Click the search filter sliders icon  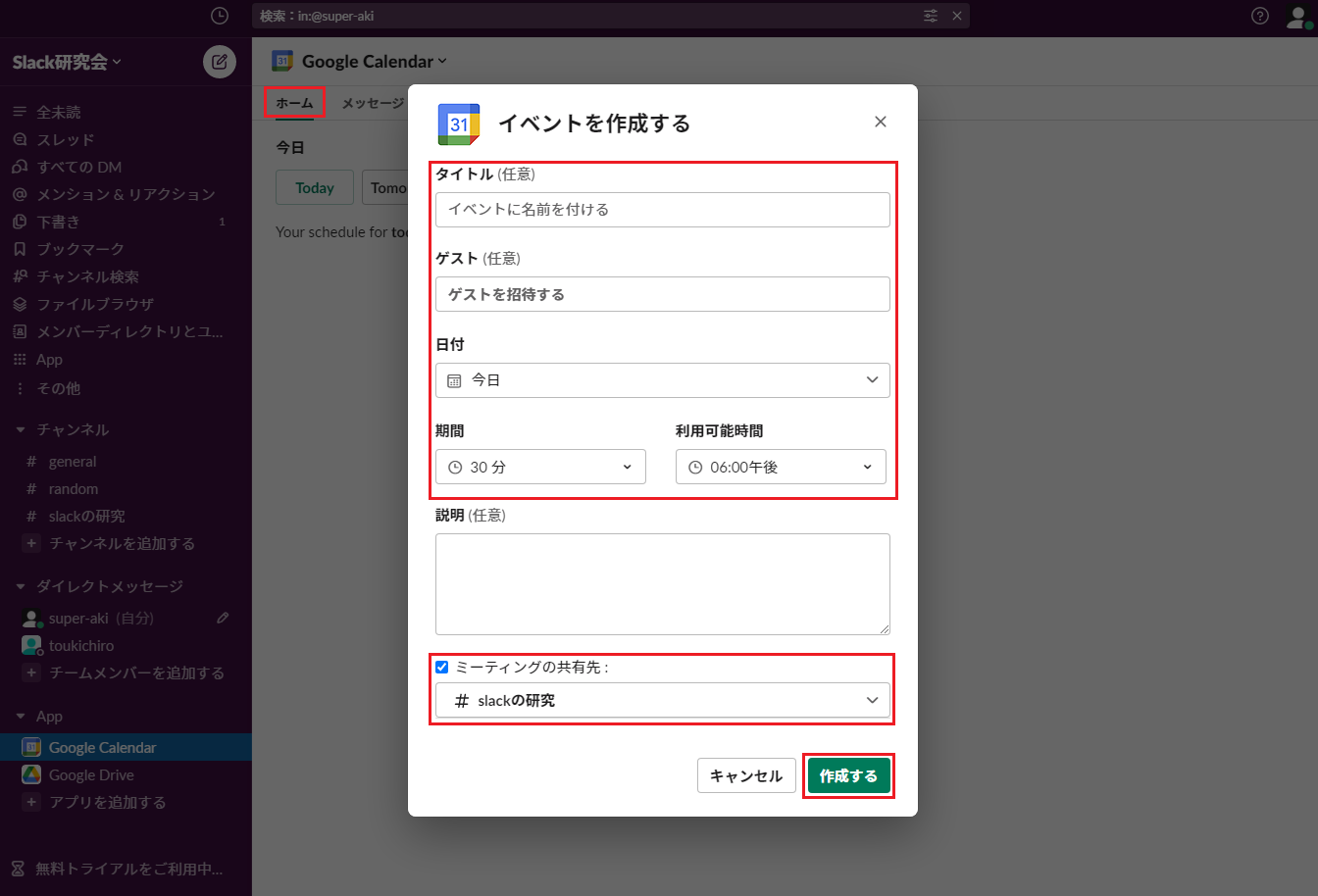[x=931, y=16]
